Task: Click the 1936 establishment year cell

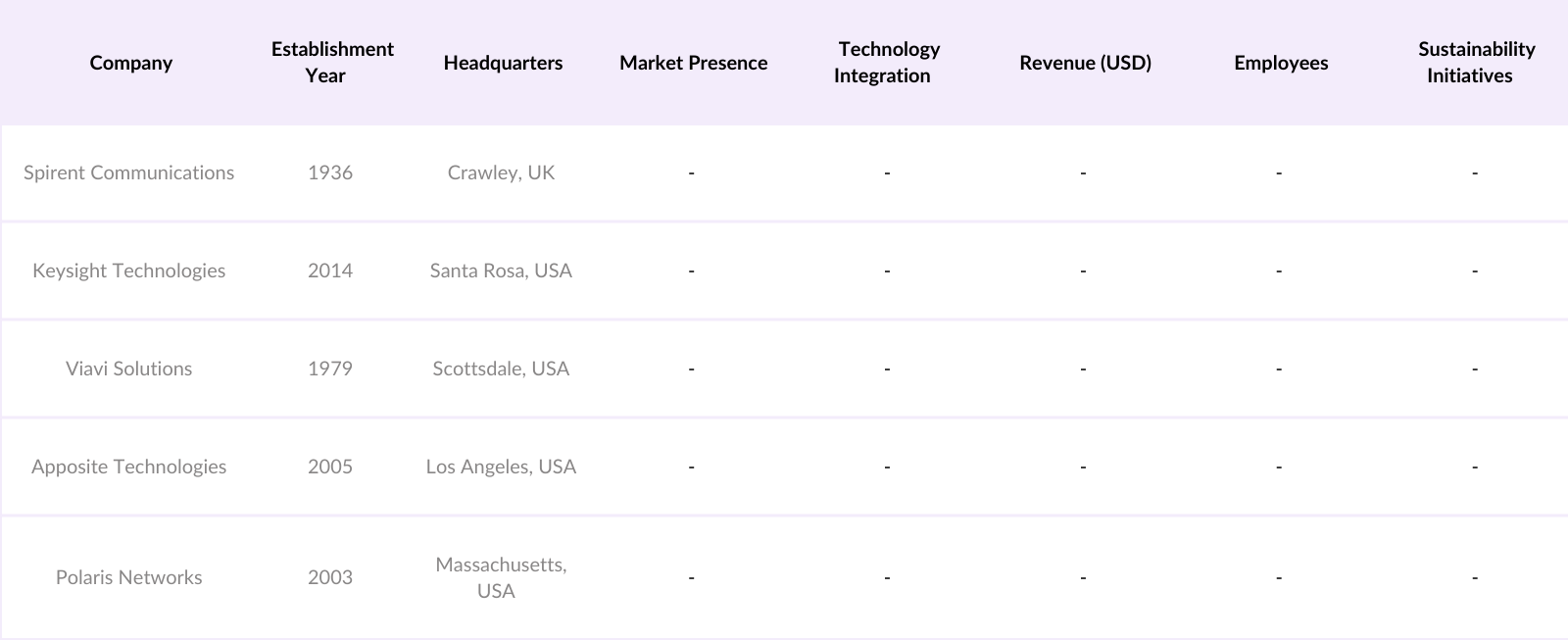Action: (330, 172)
